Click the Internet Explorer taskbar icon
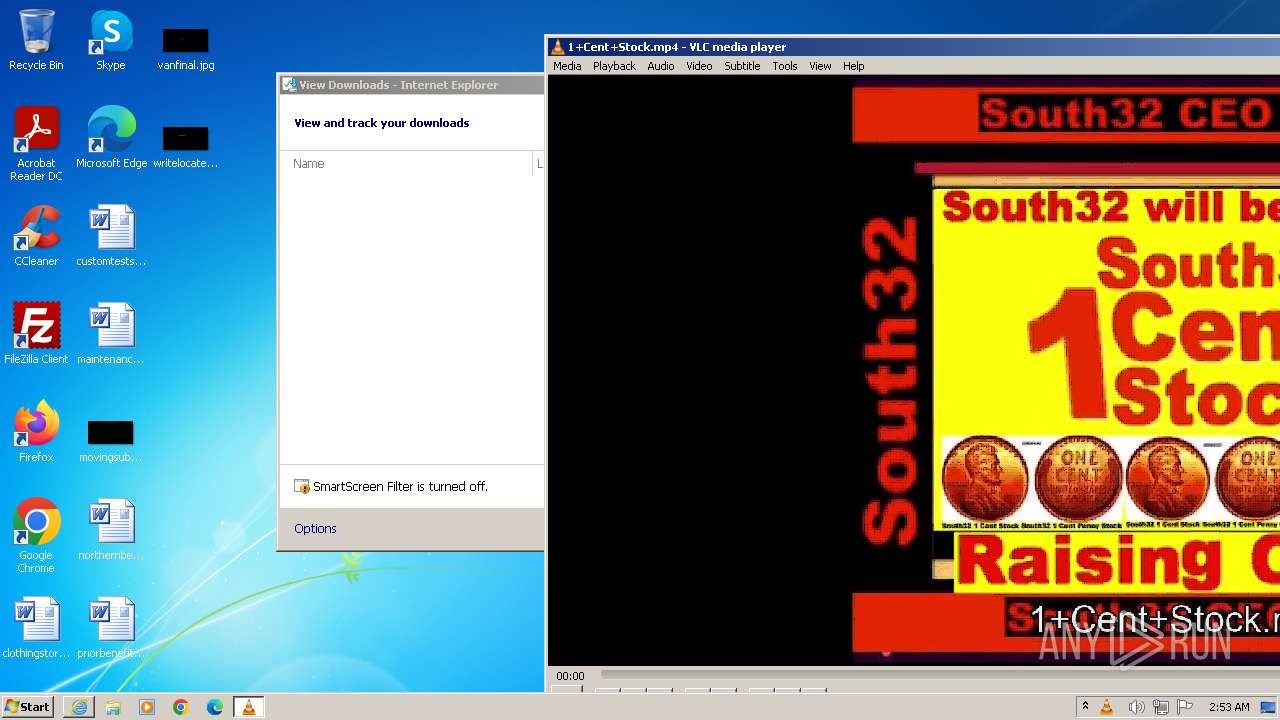The image size is (1280, 720). 79,707
